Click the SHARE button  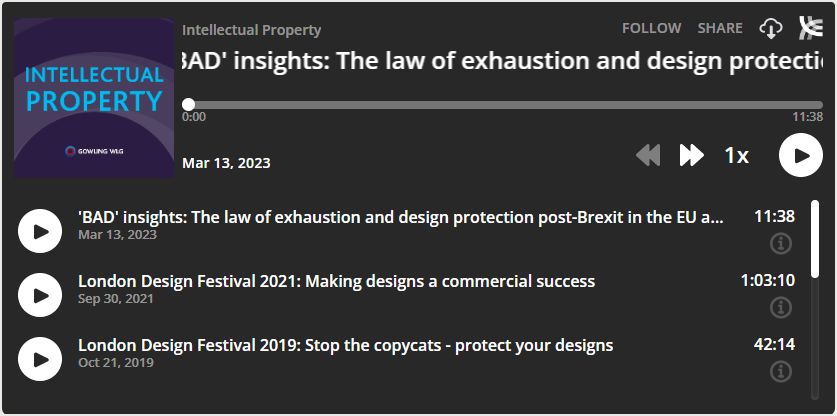coord(720,28)
